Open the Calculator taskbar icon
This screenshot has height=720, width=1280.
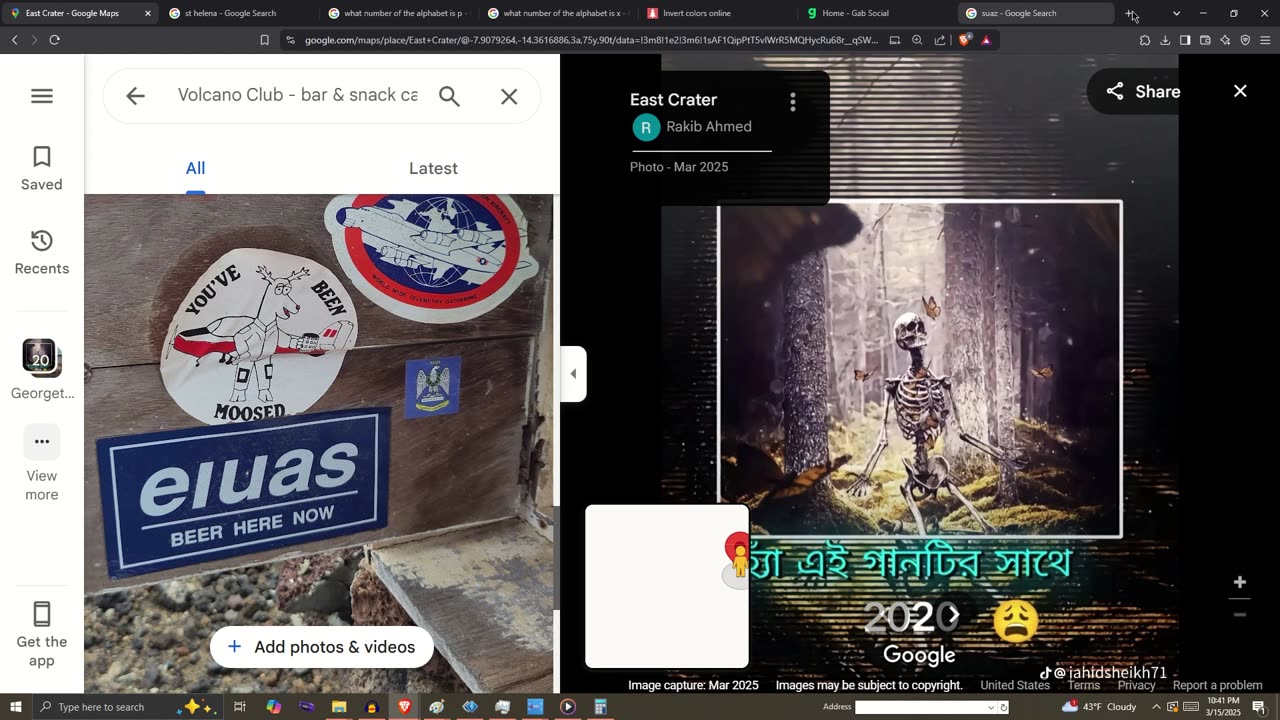point(600,707)
